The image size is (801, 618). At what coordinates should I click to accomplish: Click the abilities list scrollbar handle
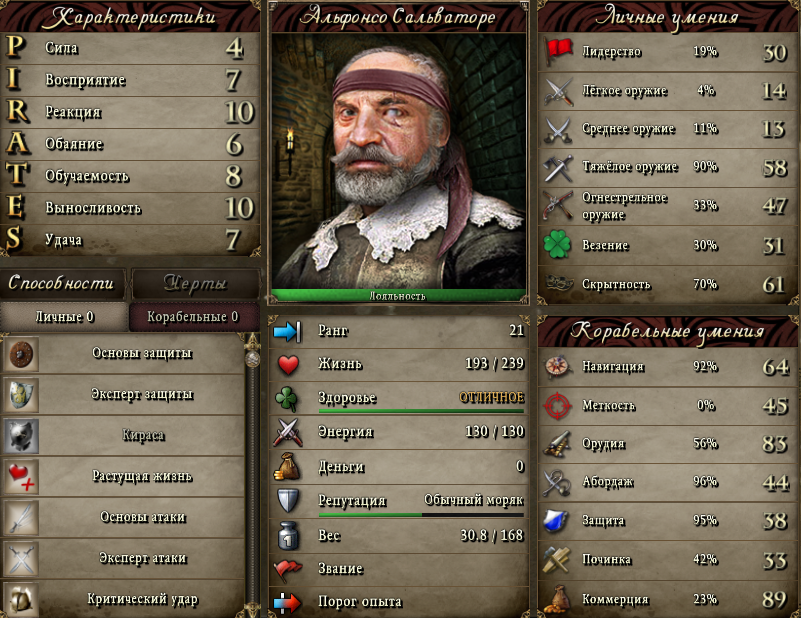tap(252, 357)
